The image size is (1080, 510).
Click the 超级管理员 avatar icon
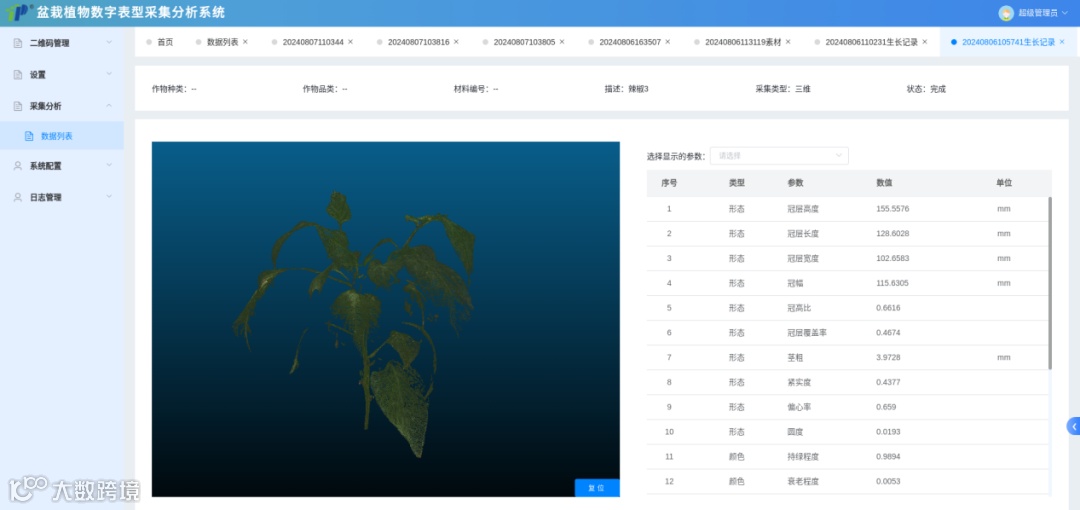click(1006, 12)
